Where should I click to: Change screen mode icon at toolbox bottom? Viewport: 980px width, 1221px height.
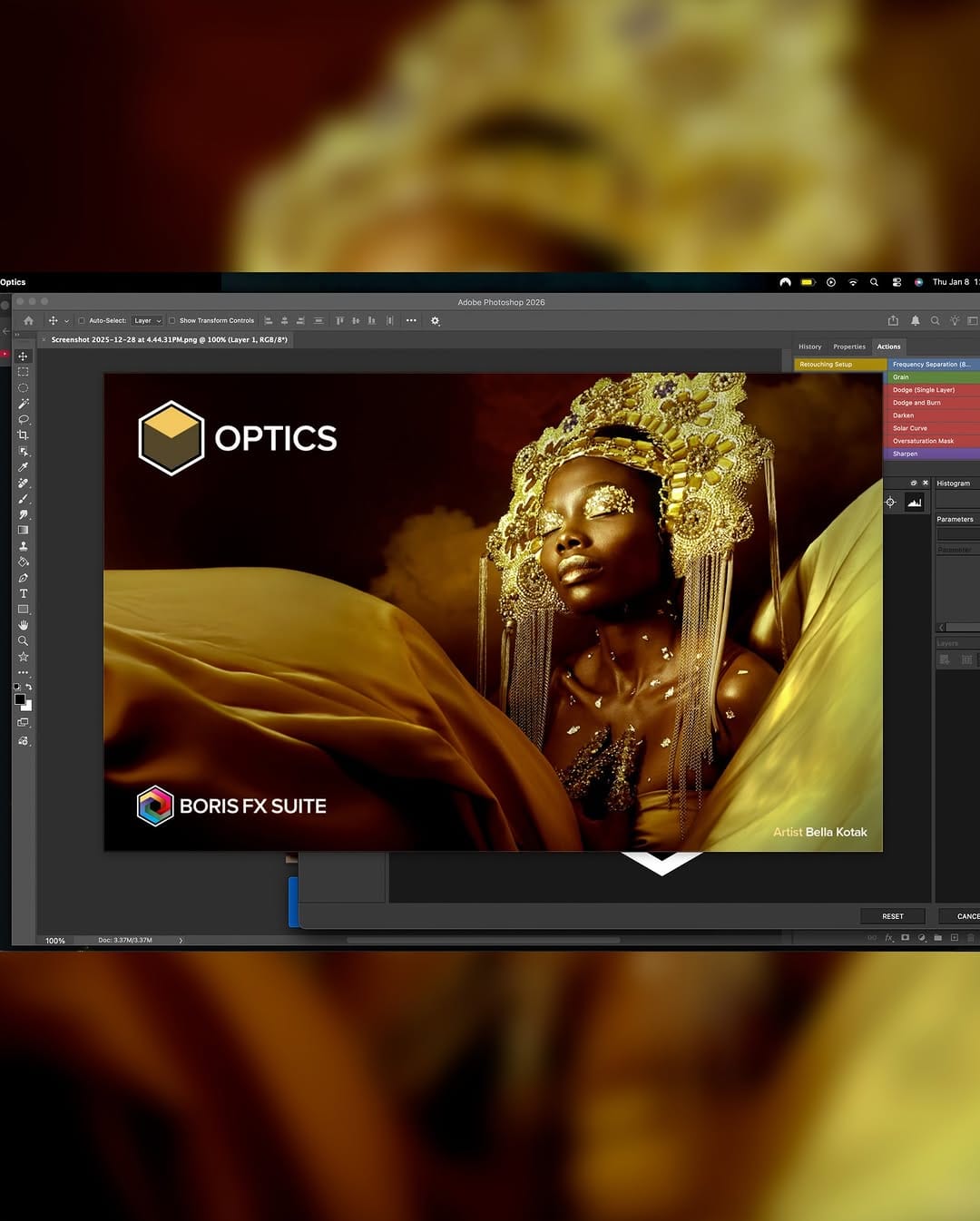pyautogui.click(x=24, y=741)
